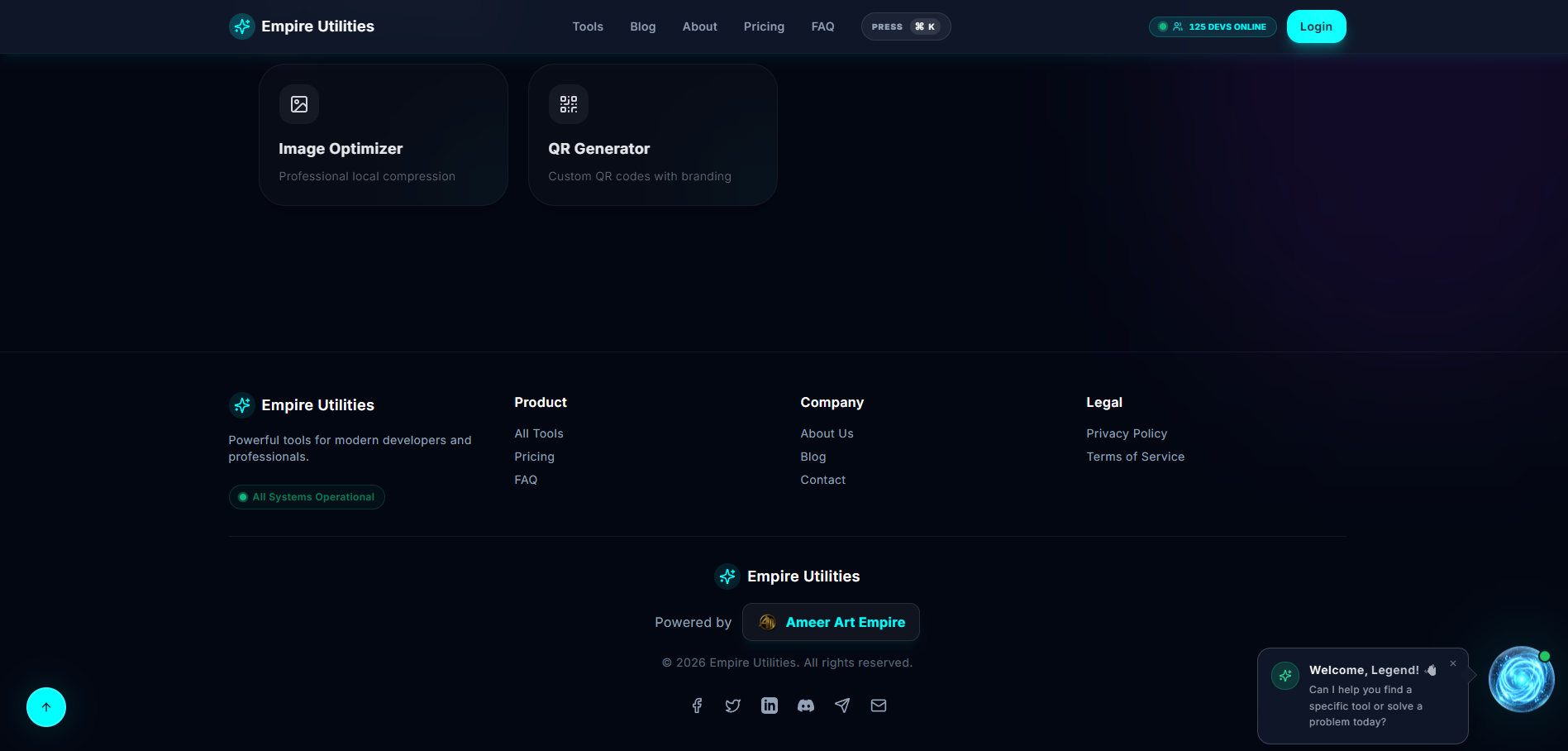The image size is (1568, 751).
Task: Click the Twitter bird icon
Action: click(733, 706)
